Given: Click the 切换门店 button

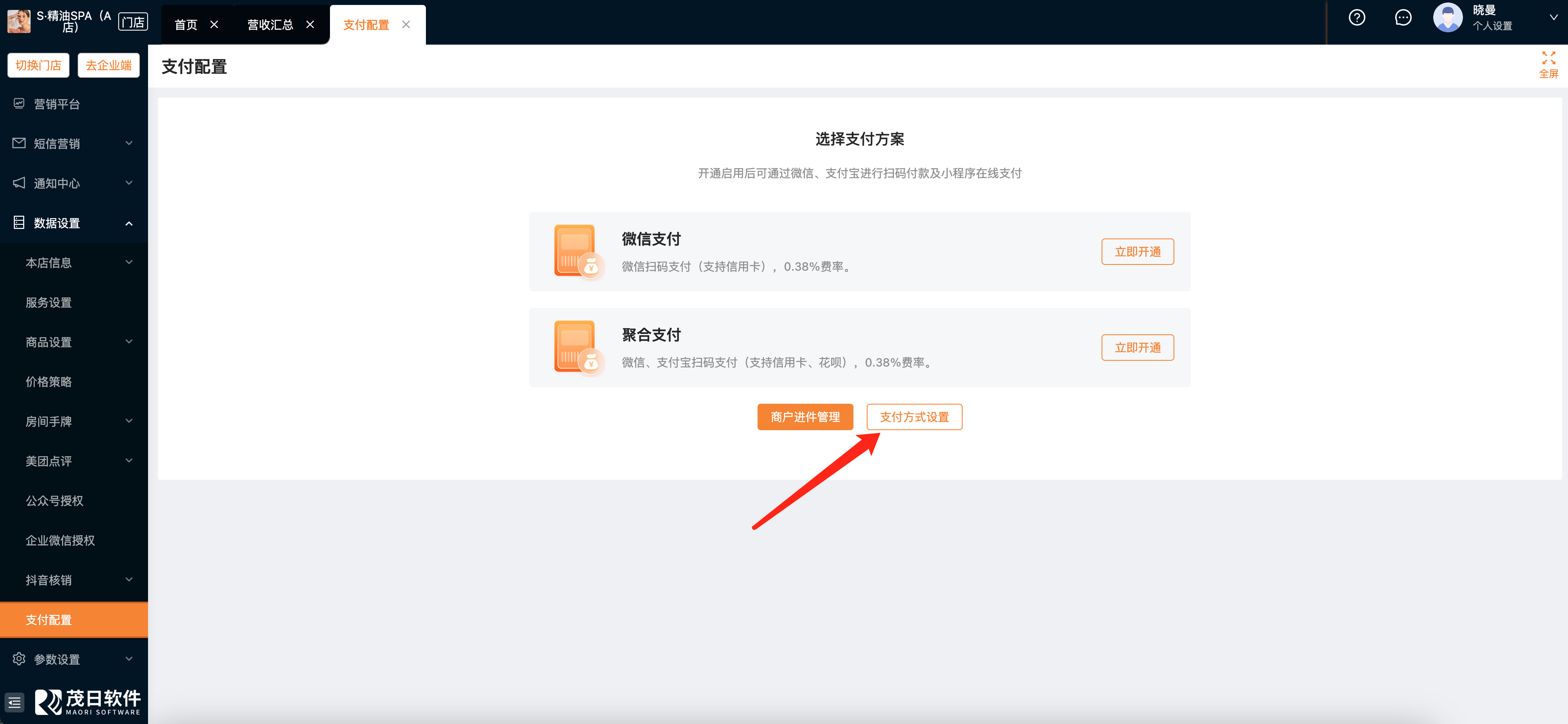Looking at the screenshot, I should coord(38,65).
